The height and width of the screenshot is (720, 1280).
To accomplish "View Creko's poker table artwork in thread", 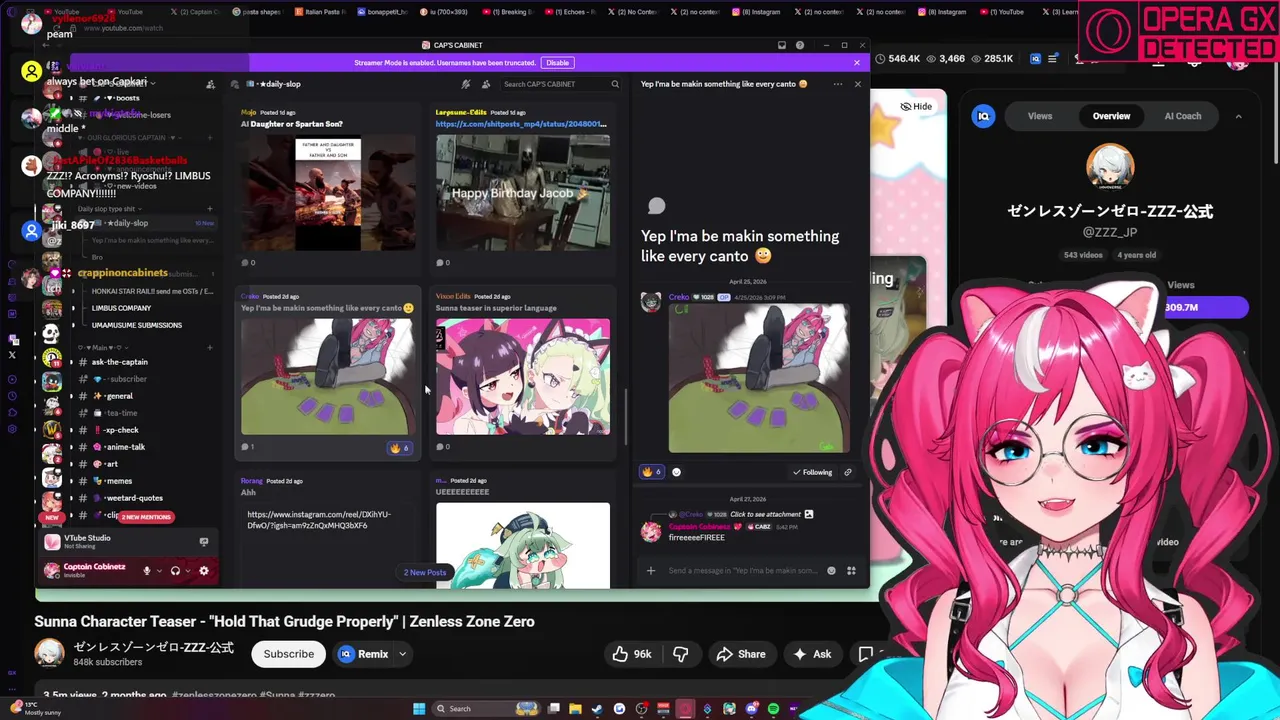I will [758, 379].
